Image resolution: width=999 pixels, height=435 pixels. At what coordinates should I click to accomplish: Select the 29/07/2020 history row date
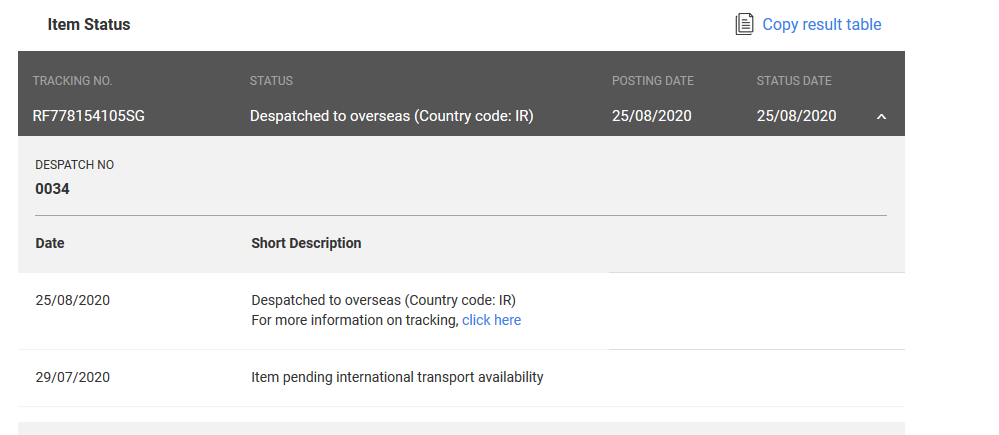pos(73,378)
